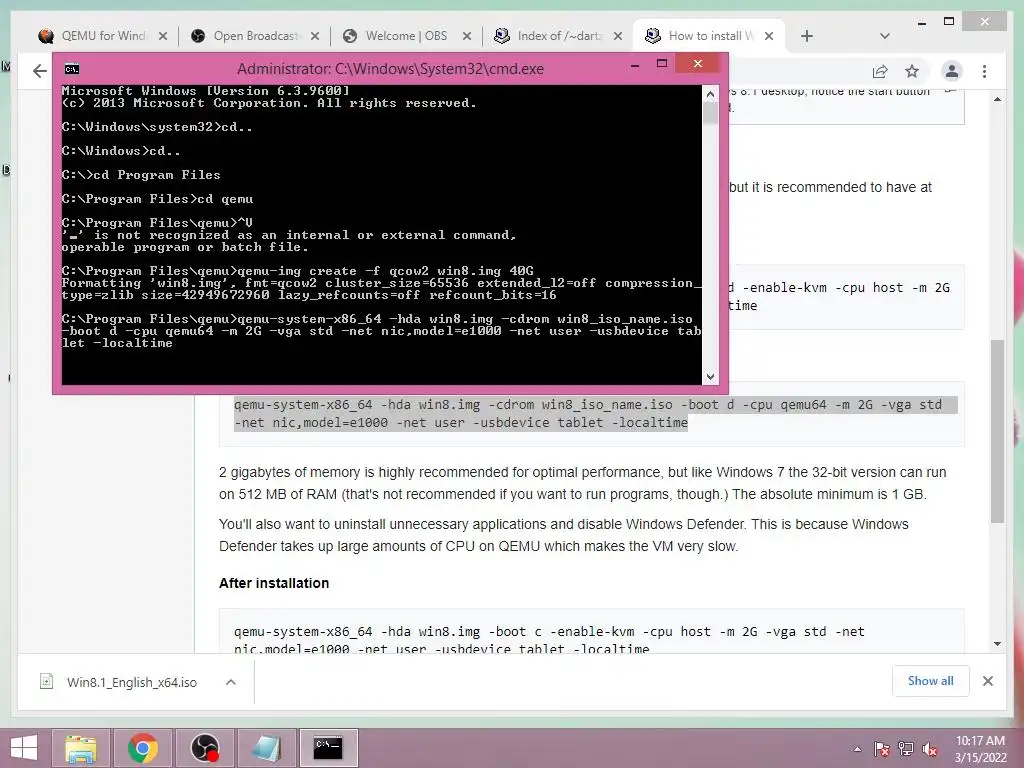This screenshot has height=768, width=1024.
Task: Select the Command Prompt taskbar button
Action: tap(328, 748)
